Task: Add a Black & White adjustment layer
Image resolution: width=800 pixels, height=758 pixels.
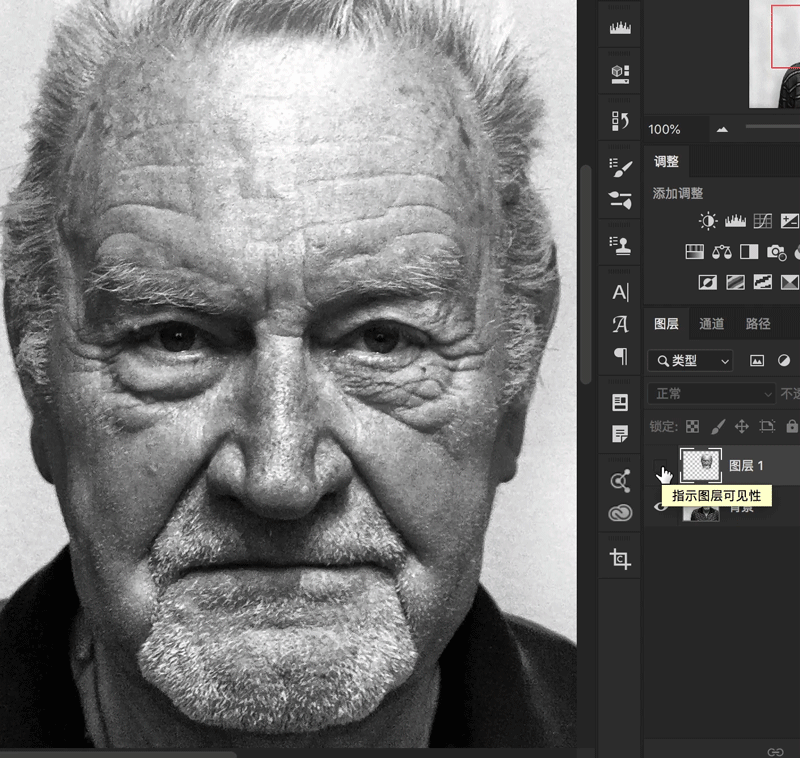Action: click(x=749, y=251)
